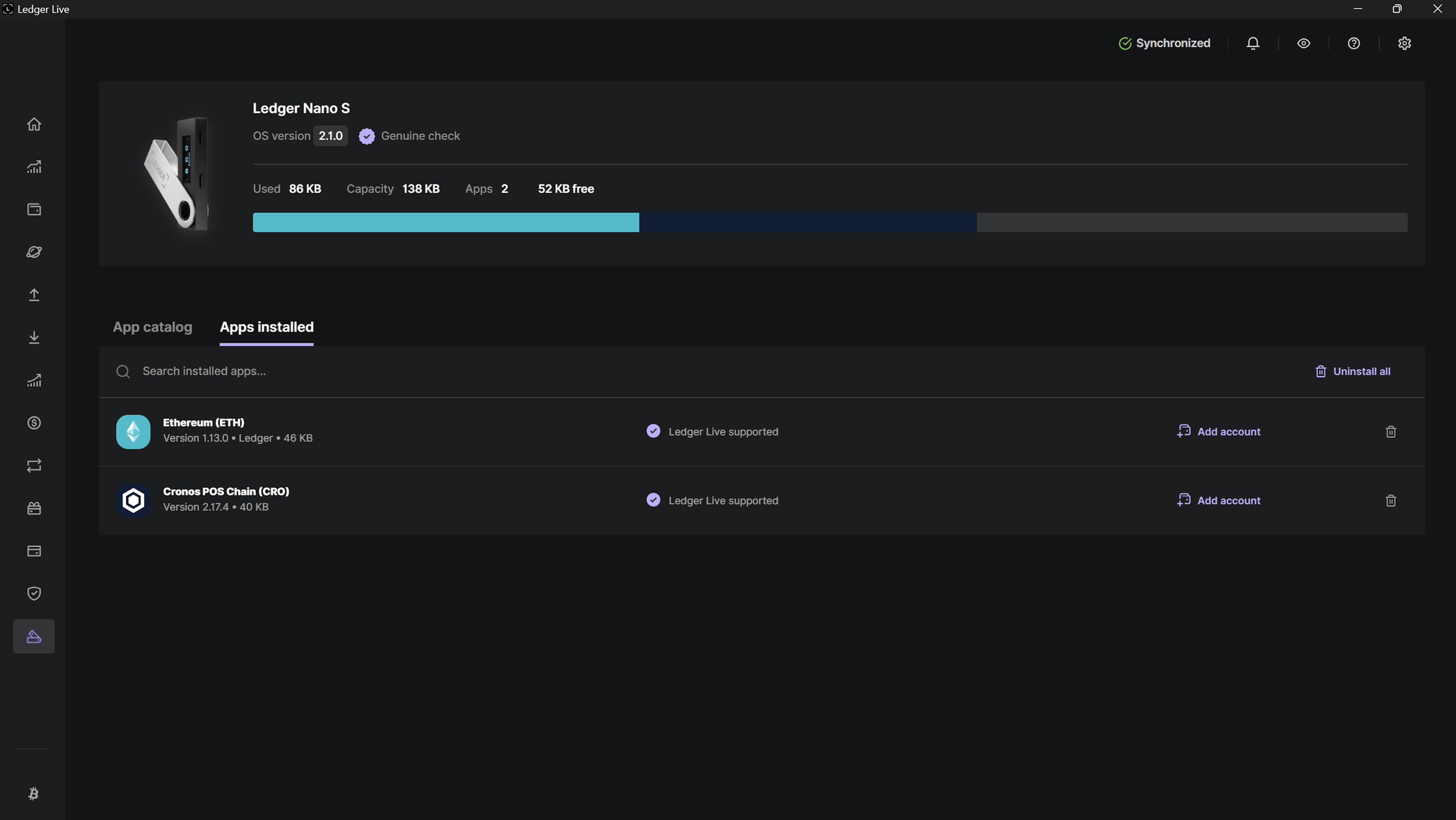The image size is (1456, 820).
Task: Click Ledger Live supported label for Ethereum
Action: pyautogui.click(x=723, y=432)
